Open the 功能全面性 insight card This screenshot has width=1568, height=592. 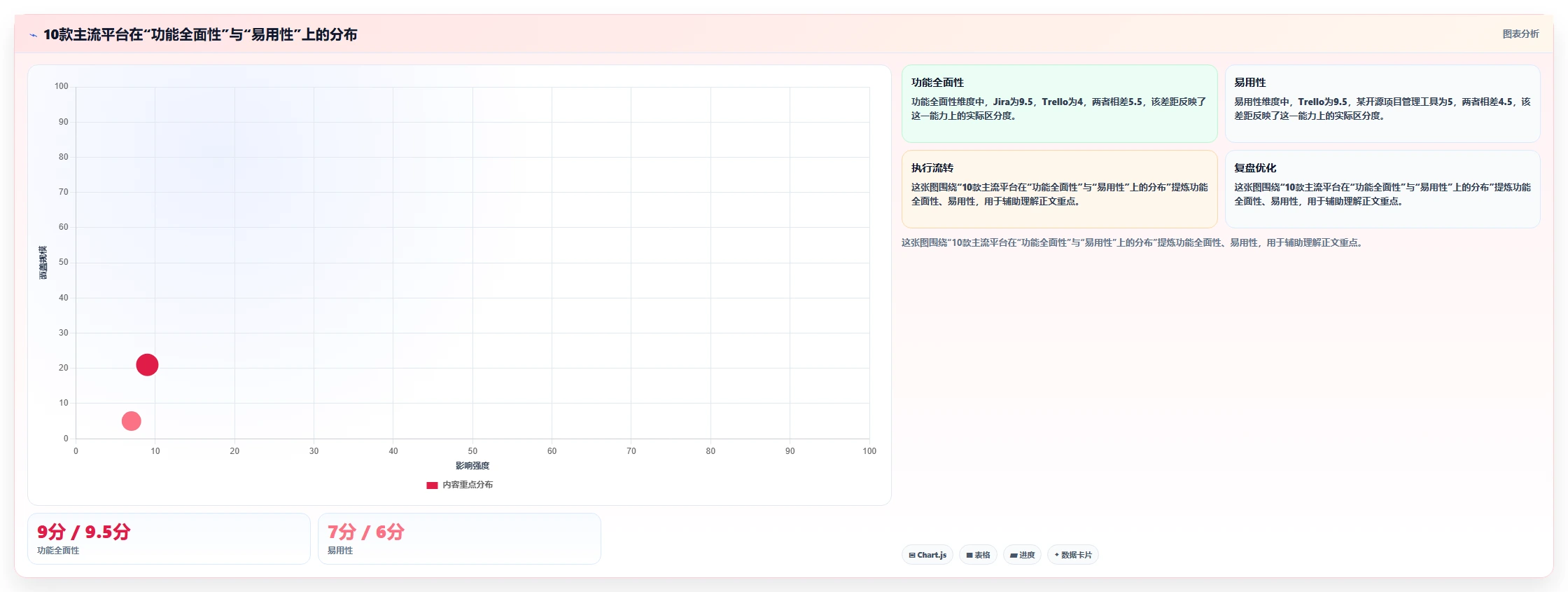pos(1059,104)
